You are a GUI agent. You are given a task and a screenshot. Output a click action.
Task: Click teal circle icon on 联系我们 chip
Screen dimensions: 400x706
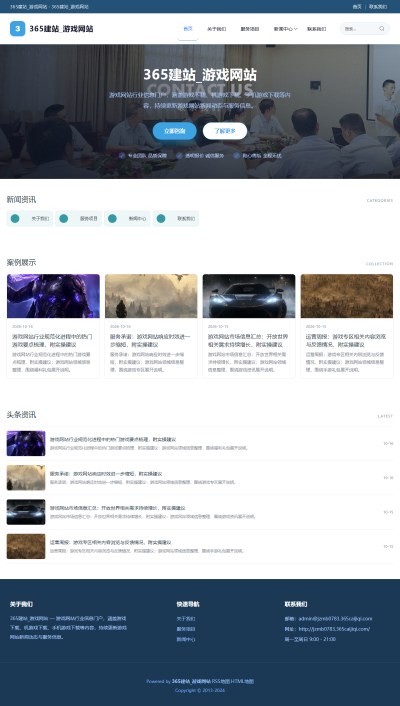161,218
